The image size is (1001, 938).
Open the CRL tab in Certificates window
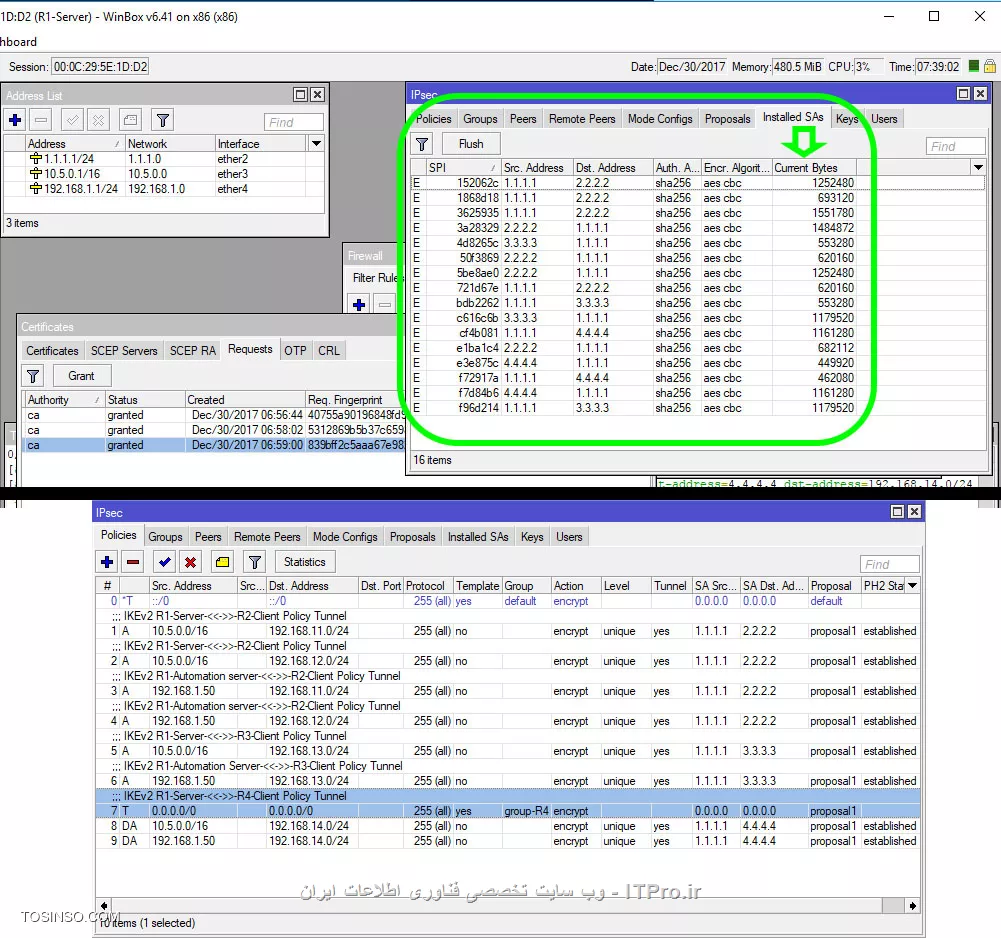[x=329, y=351]
